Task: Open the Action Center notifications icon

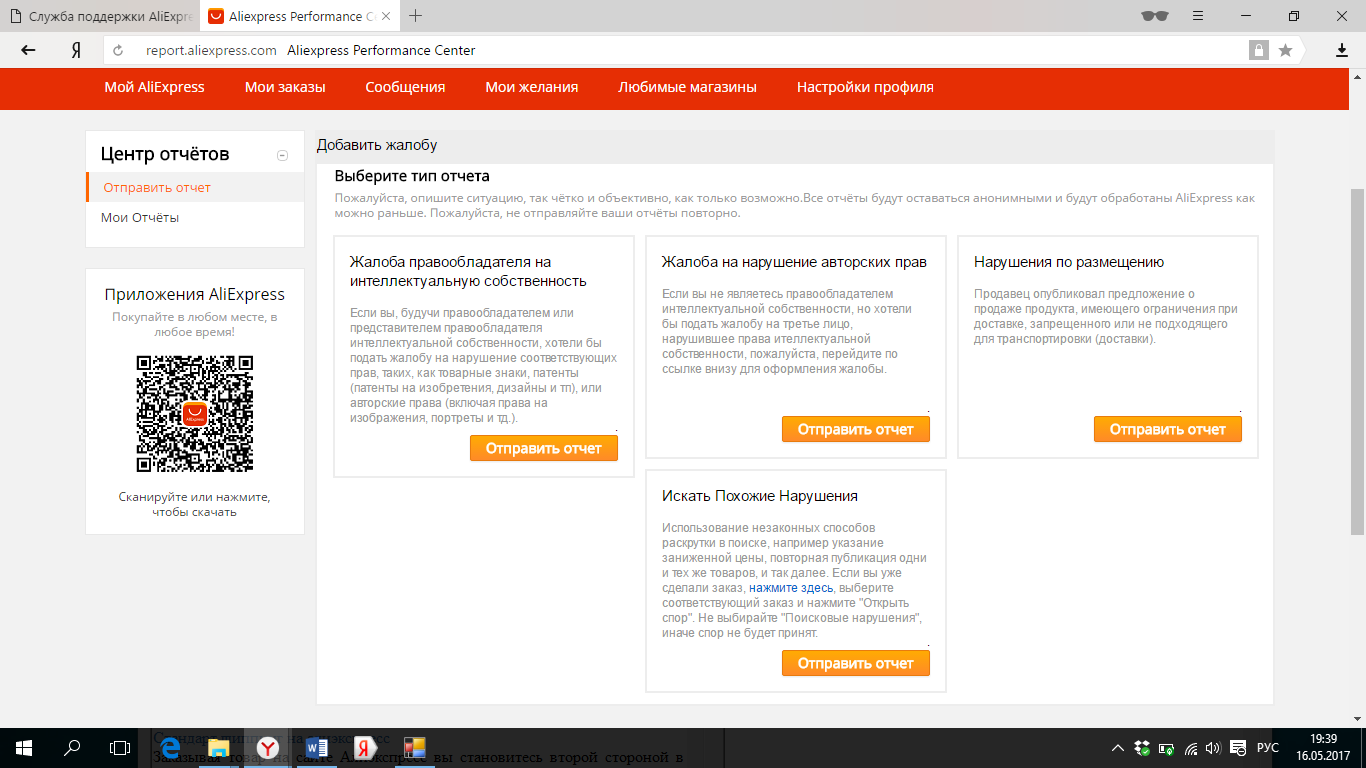Action: [1240, 747]
